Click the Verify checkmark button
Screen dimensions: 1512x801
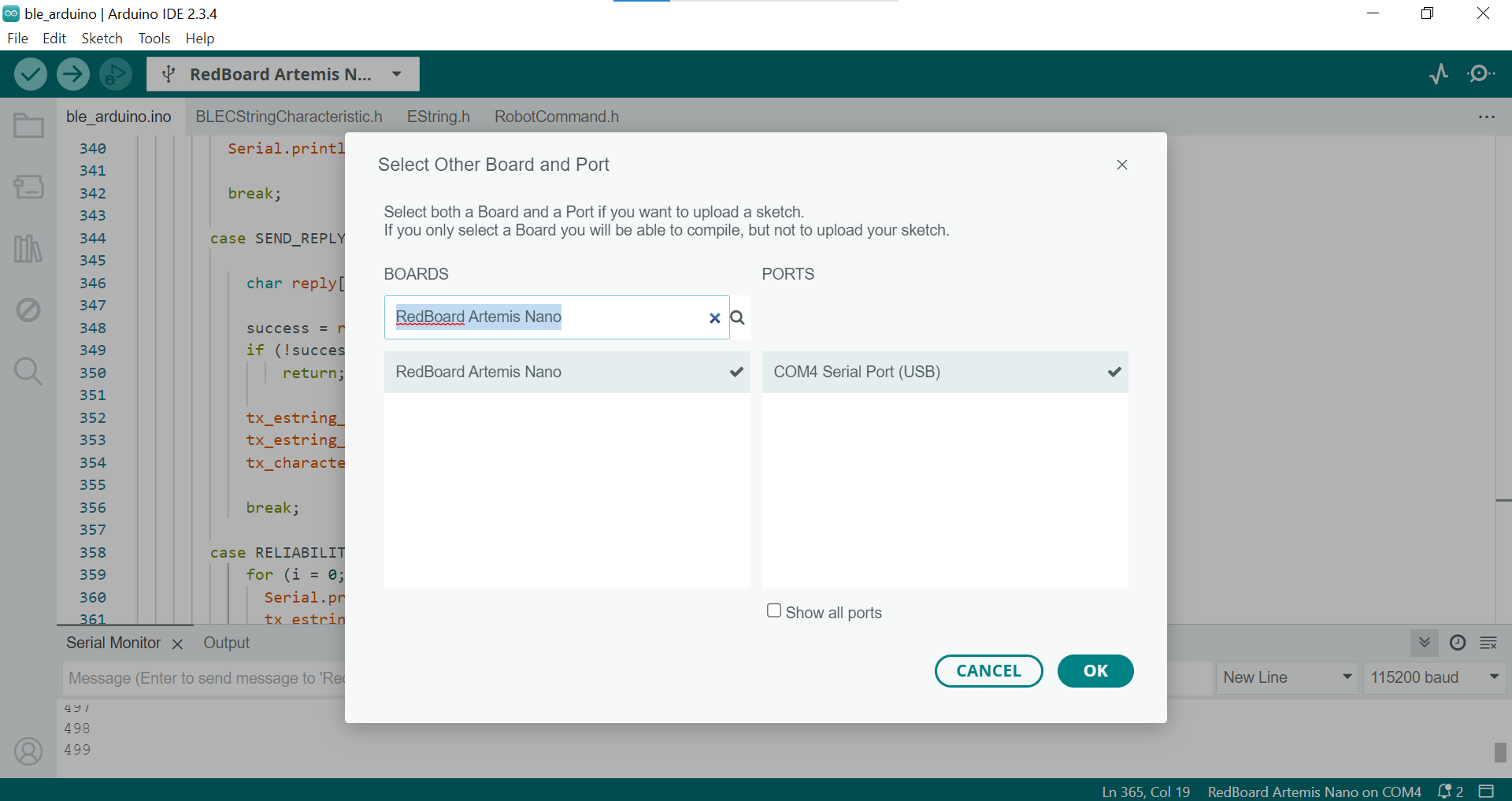click(31, 74)
